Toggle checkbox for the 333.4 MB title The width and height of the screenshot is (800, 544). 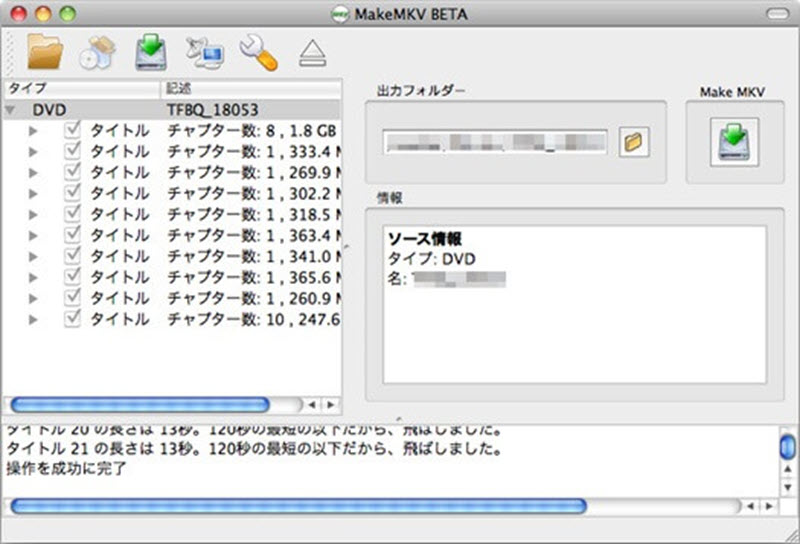(73, 151)
